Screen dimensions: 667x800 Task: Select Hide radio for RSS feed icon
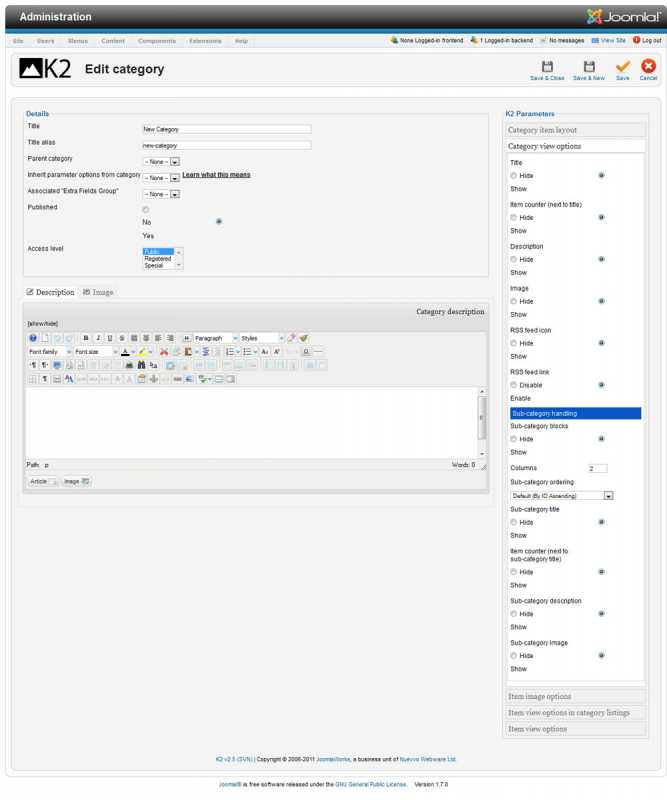click(513, 343)
